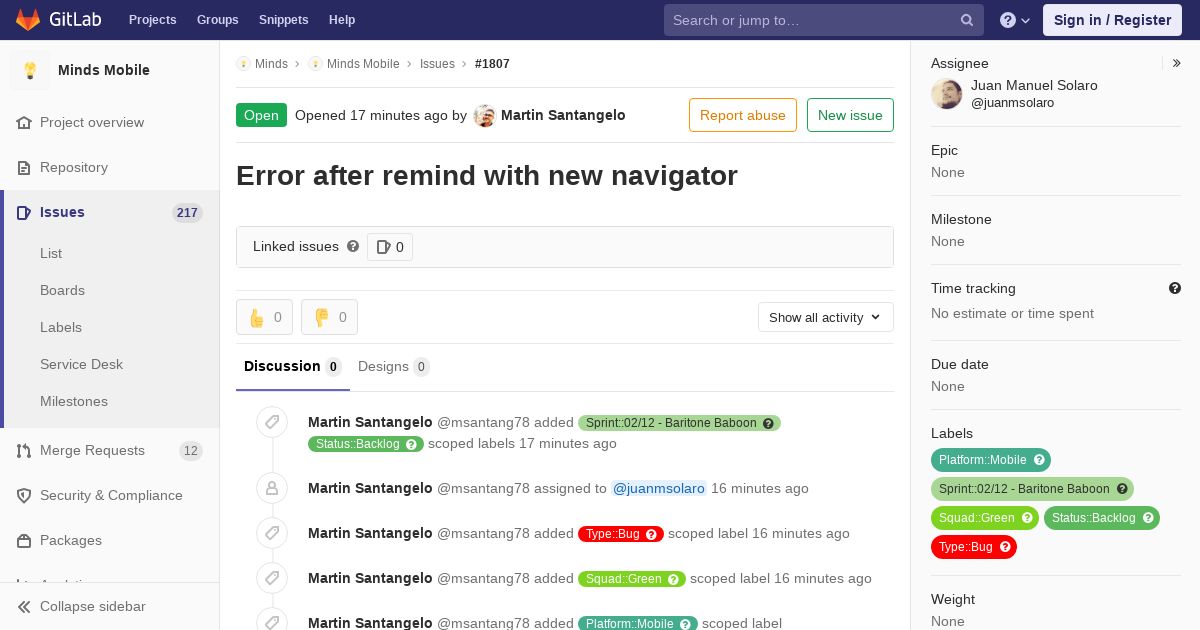
Task: Click help icon on sidebar Status::Backlog label
Action: point(1148,518)
